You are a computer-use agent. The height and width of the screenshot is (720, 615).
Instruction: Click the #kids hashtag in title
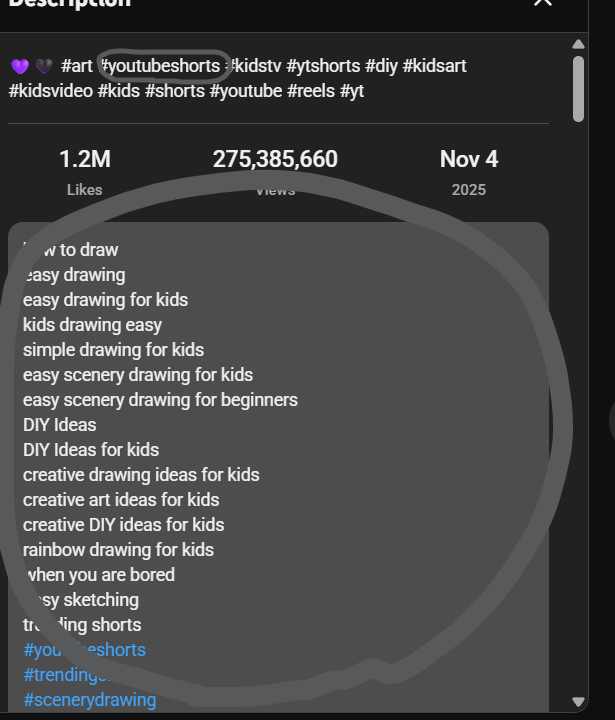tap(118, 90)
